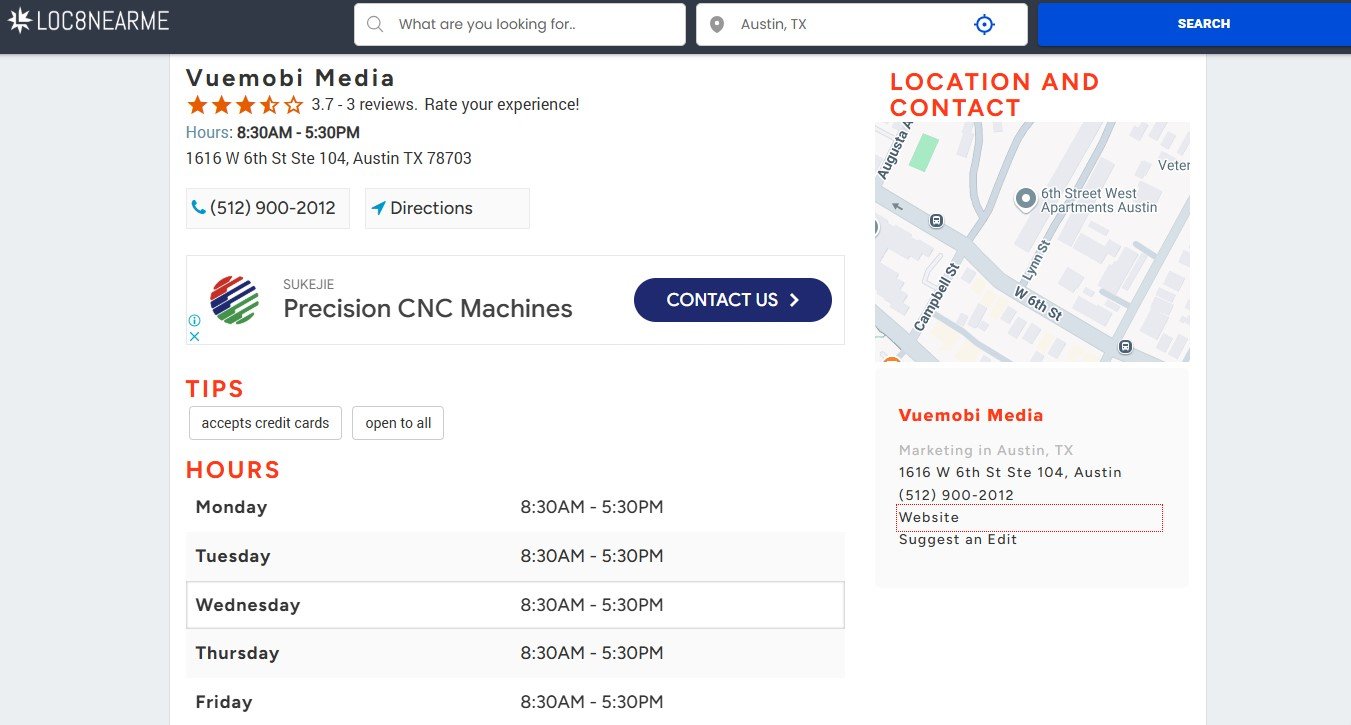
Task: Close the ad with X icon
Action: click(195, 336)
